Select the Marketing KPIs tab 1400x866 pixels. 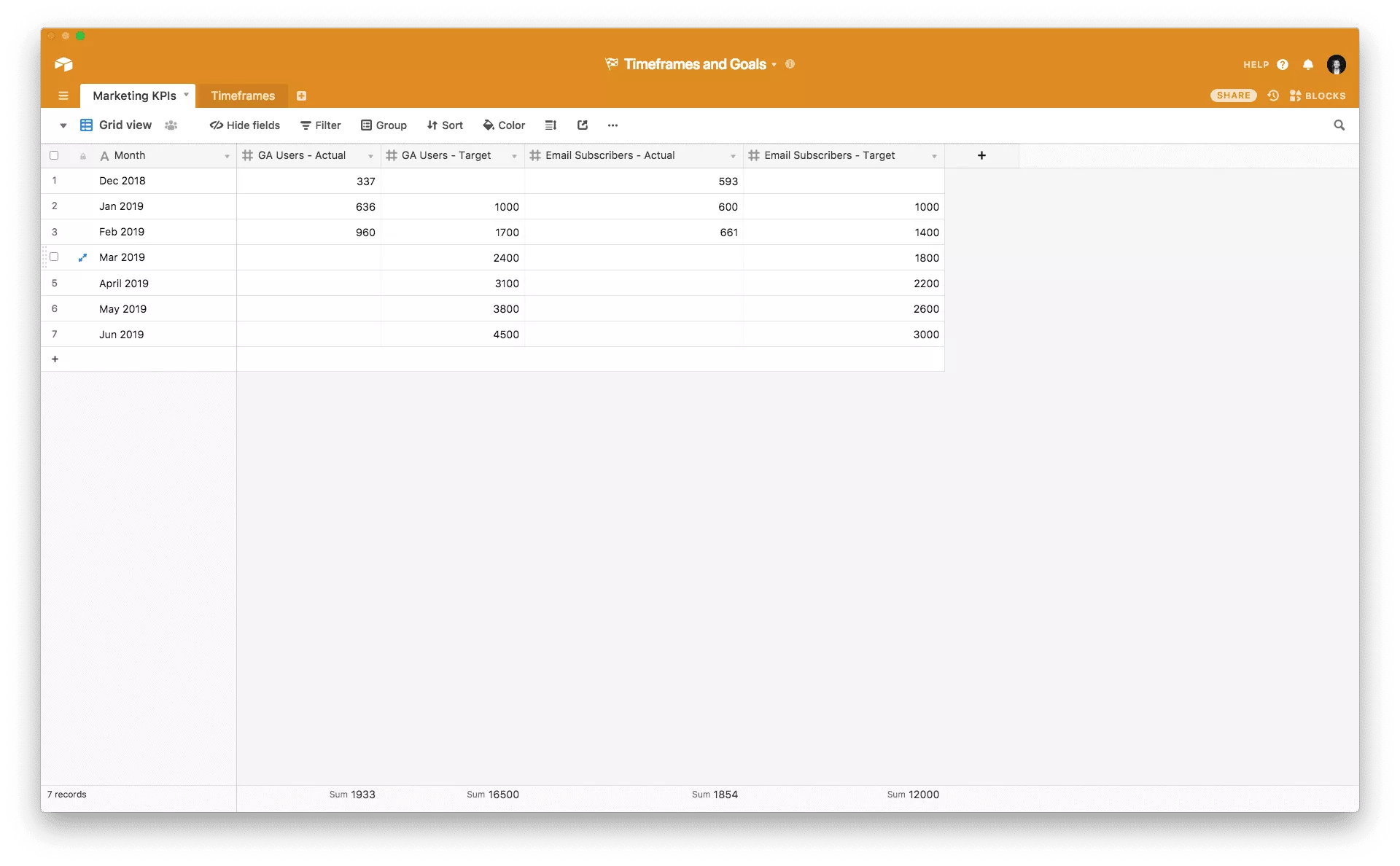click(x=134, y=95)
